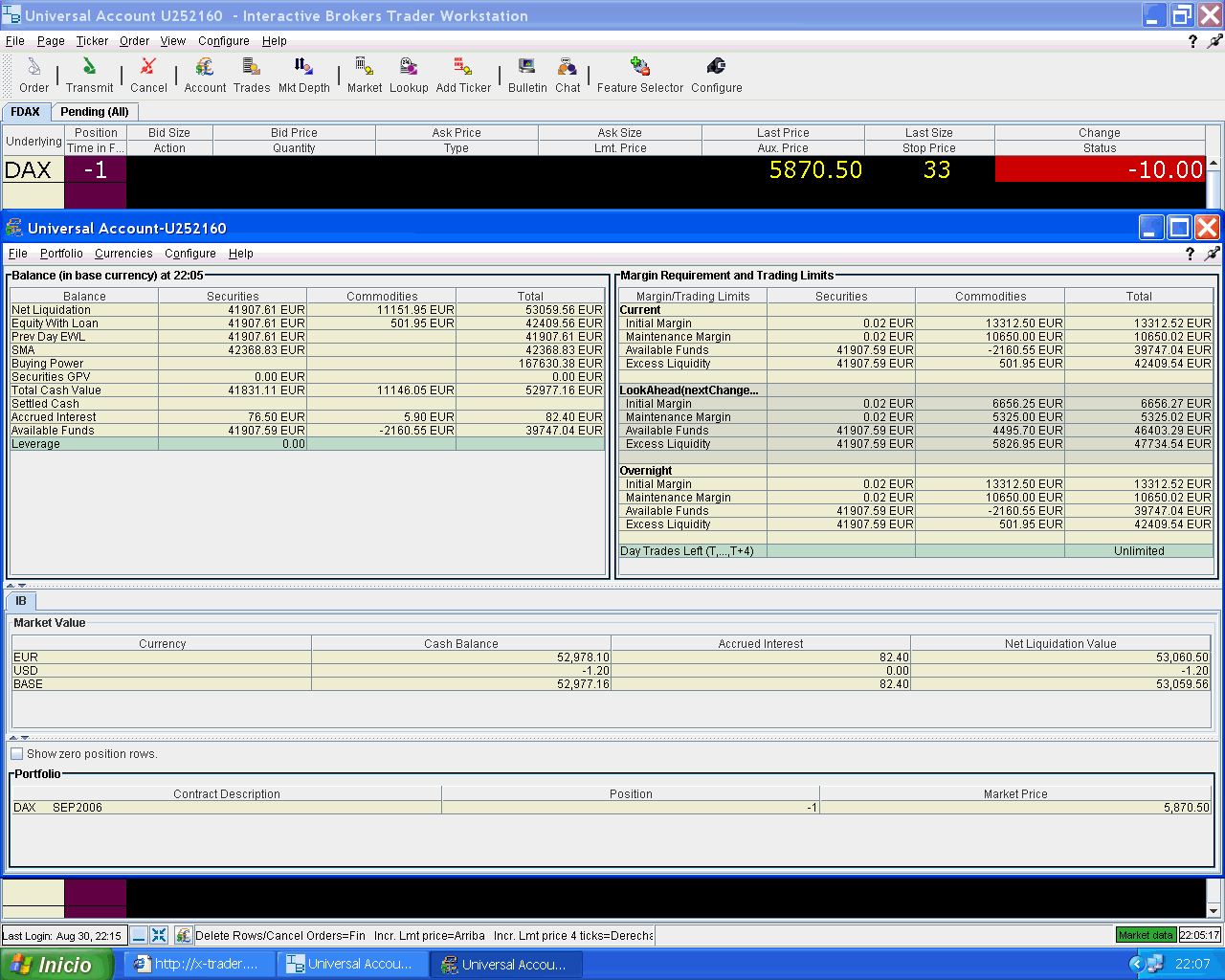
Task: Click the help question mark in Universal Account window
Action: 1190,254
